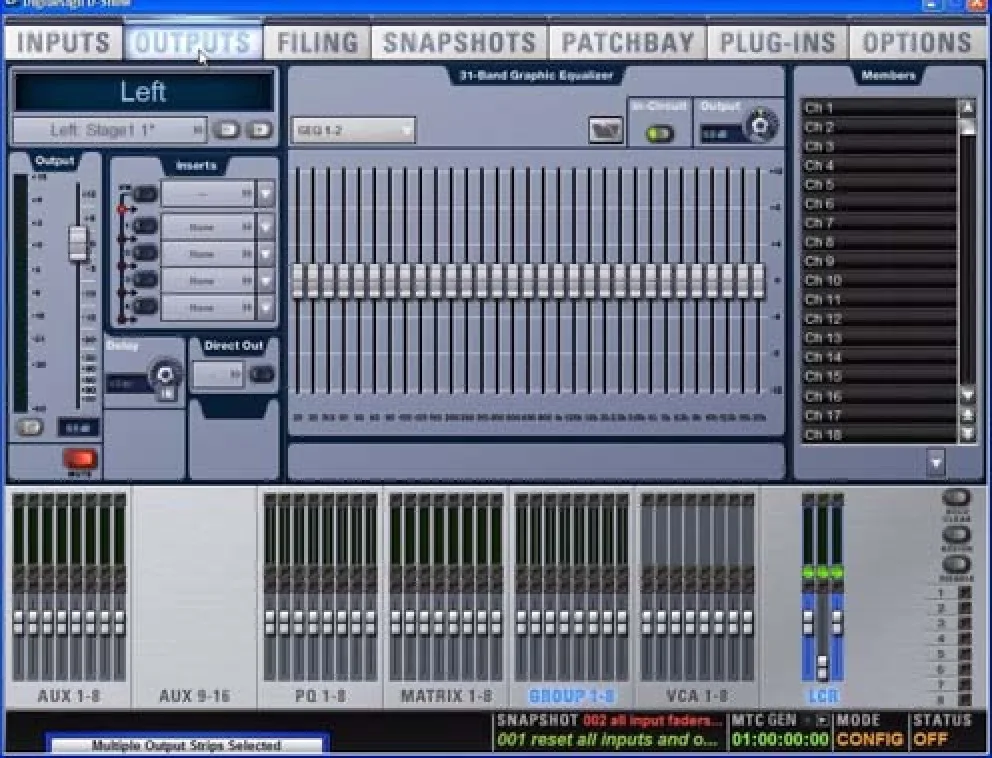Click the square beside number 1

point(965,593)
